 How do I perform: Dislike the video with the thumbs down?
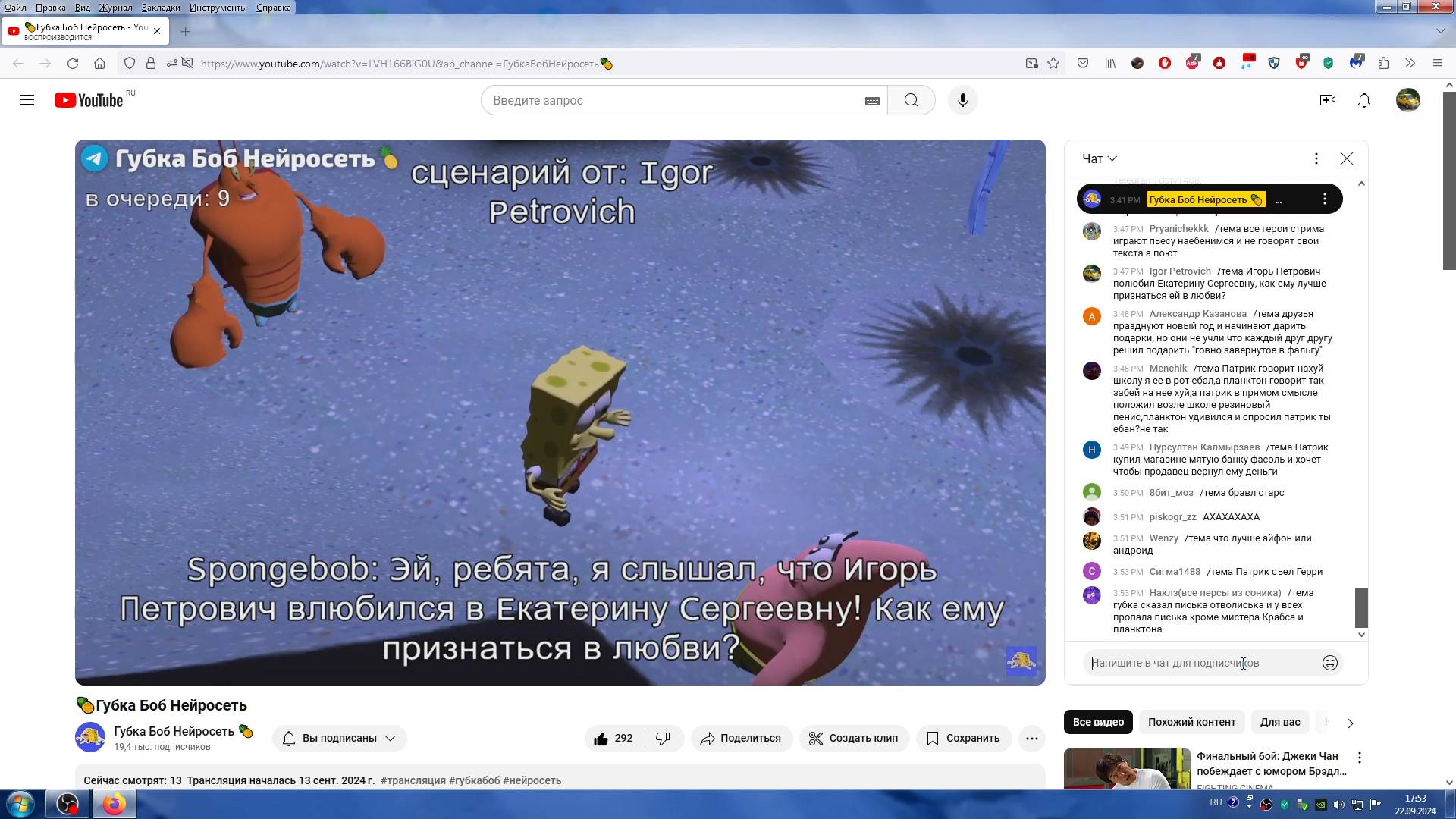click(x=663, y=738)
